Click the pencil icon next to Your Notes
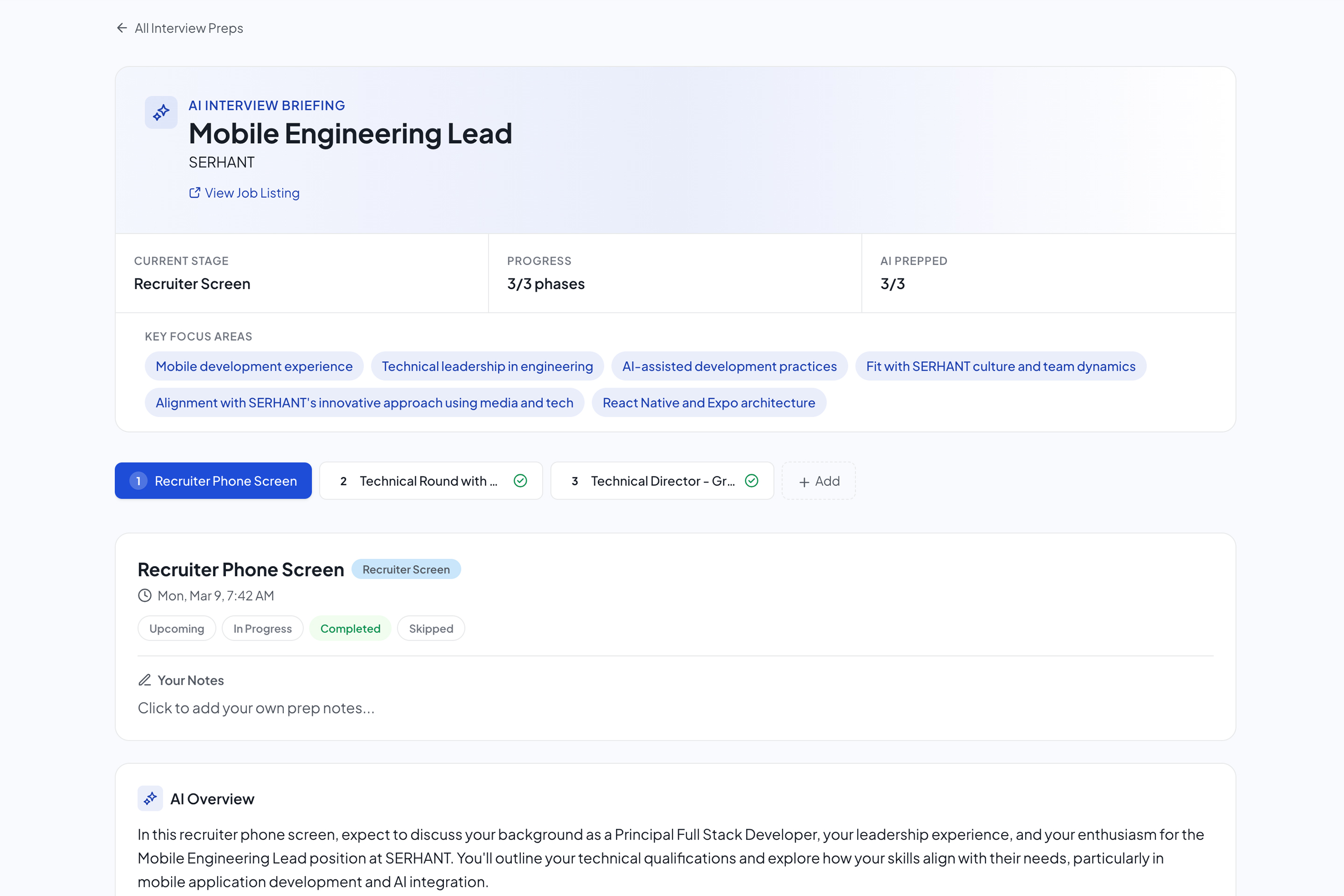 coord(145,680)
